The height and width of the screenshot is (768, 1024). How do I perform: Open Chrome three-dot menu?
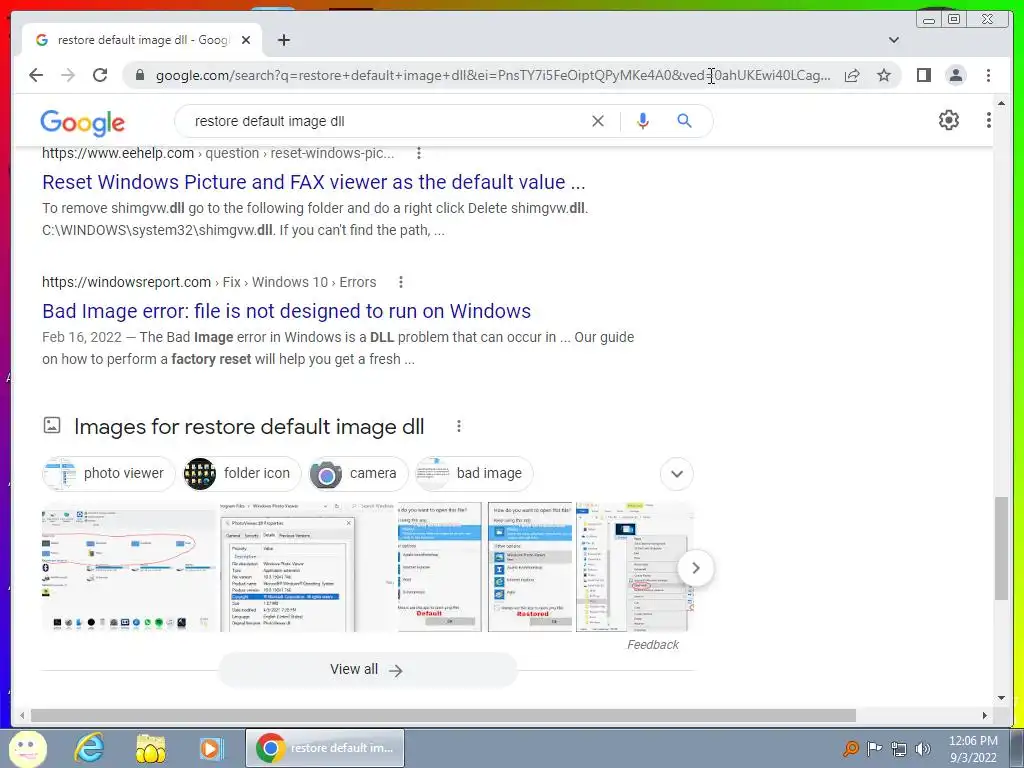(x=988, y=75)
